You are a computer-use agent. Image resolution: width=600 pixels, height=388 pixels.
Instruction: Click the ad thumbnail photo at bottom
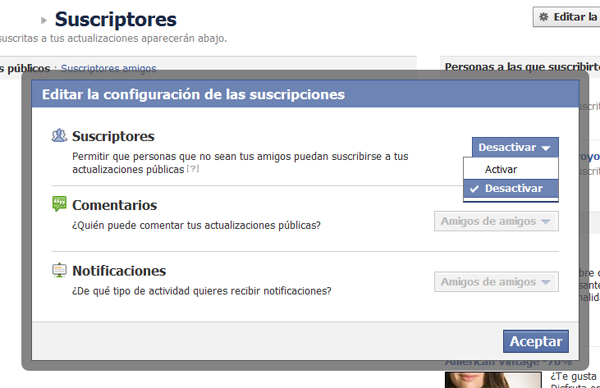click(493, 380)
